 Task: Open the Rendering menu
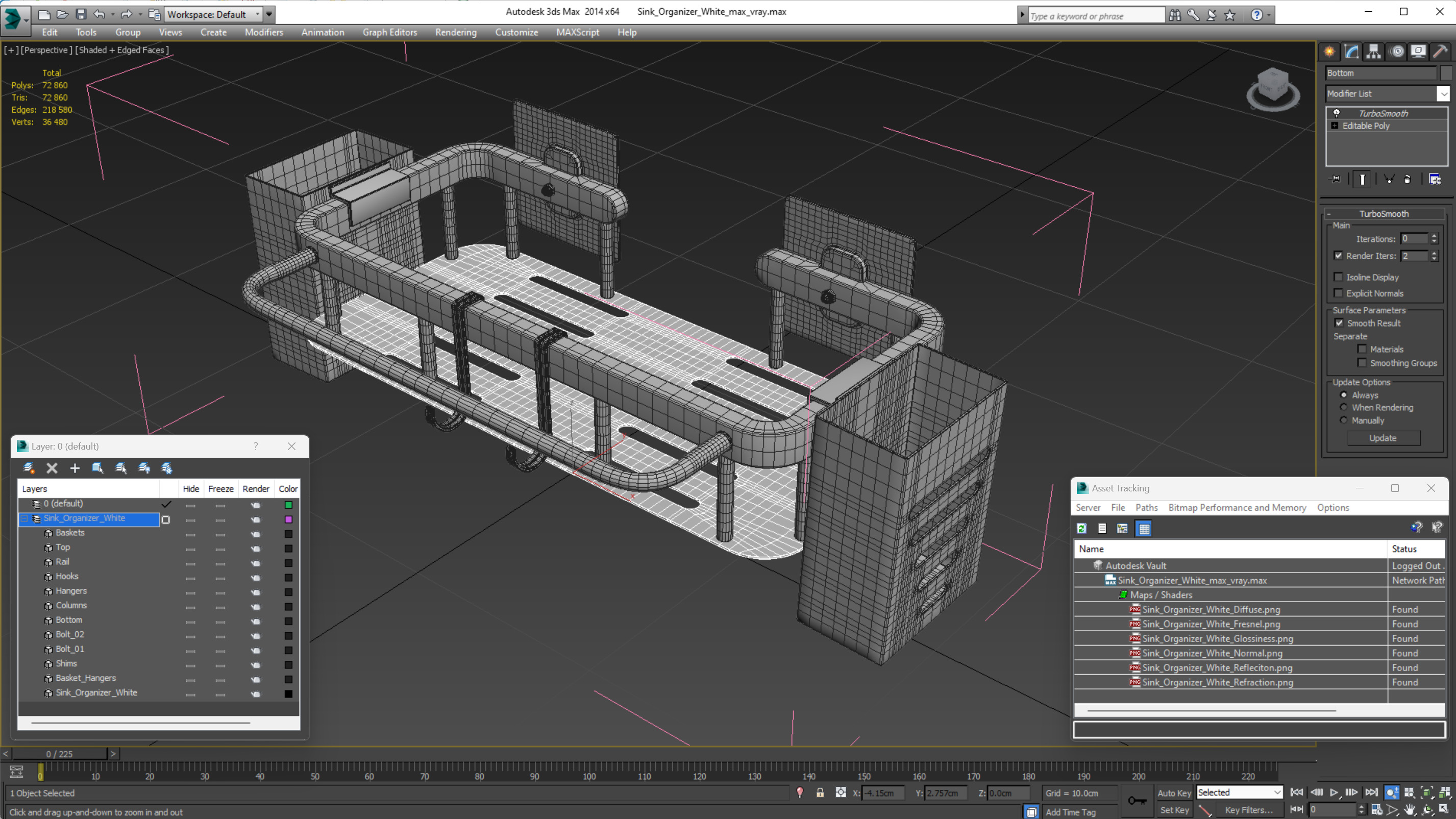[x=456, y=32]
